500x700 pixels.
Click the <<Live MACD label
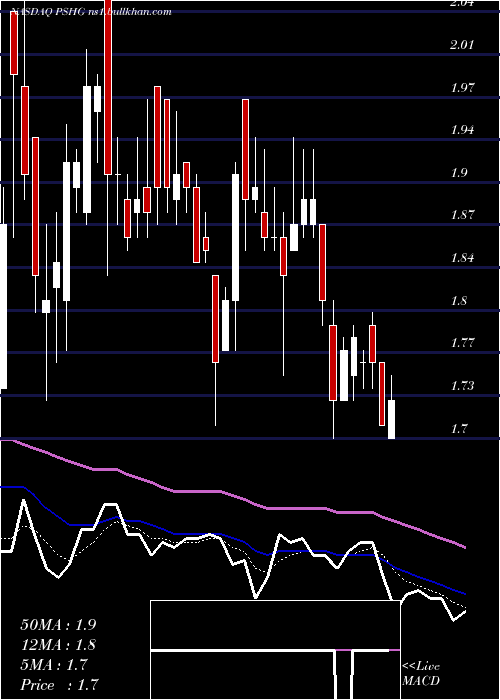[x=421, y=673]
